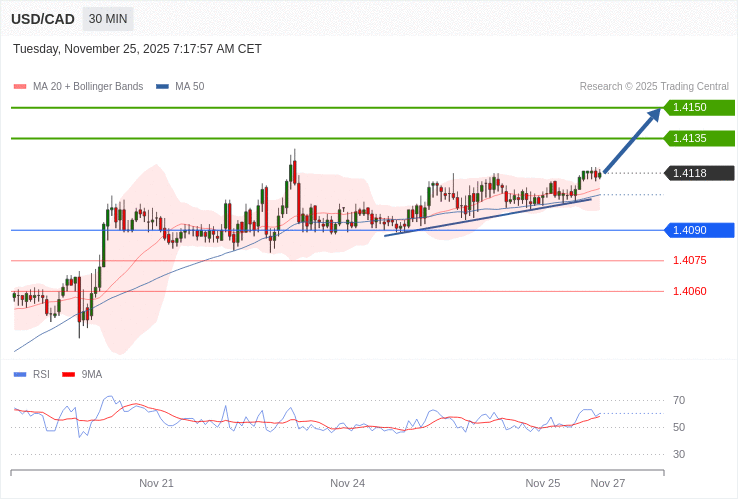Click the 9MA legend label
The image size is (738, 500).
[x=92, y=375]
